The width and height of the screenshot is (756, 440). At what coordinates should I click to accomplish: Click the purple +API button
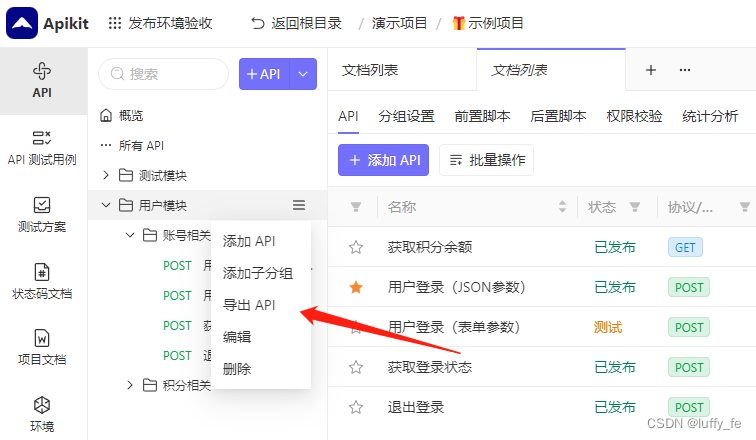(264, 74)
